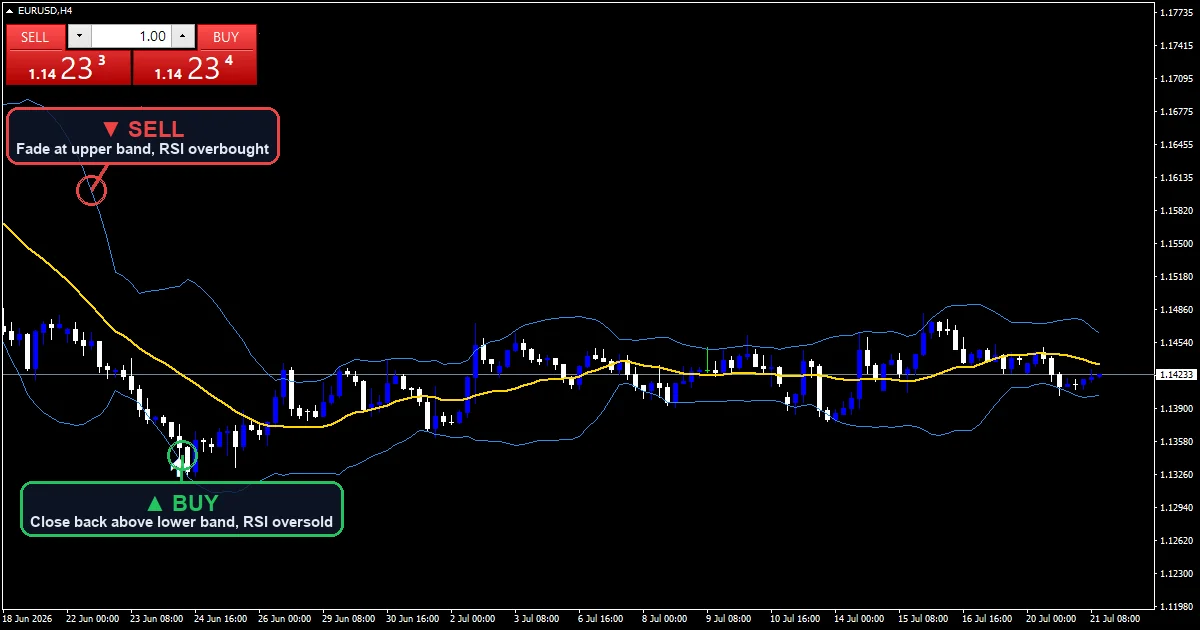
Task: Click the 6 Jul 16:00 time axis label
Action: [603, 619]
